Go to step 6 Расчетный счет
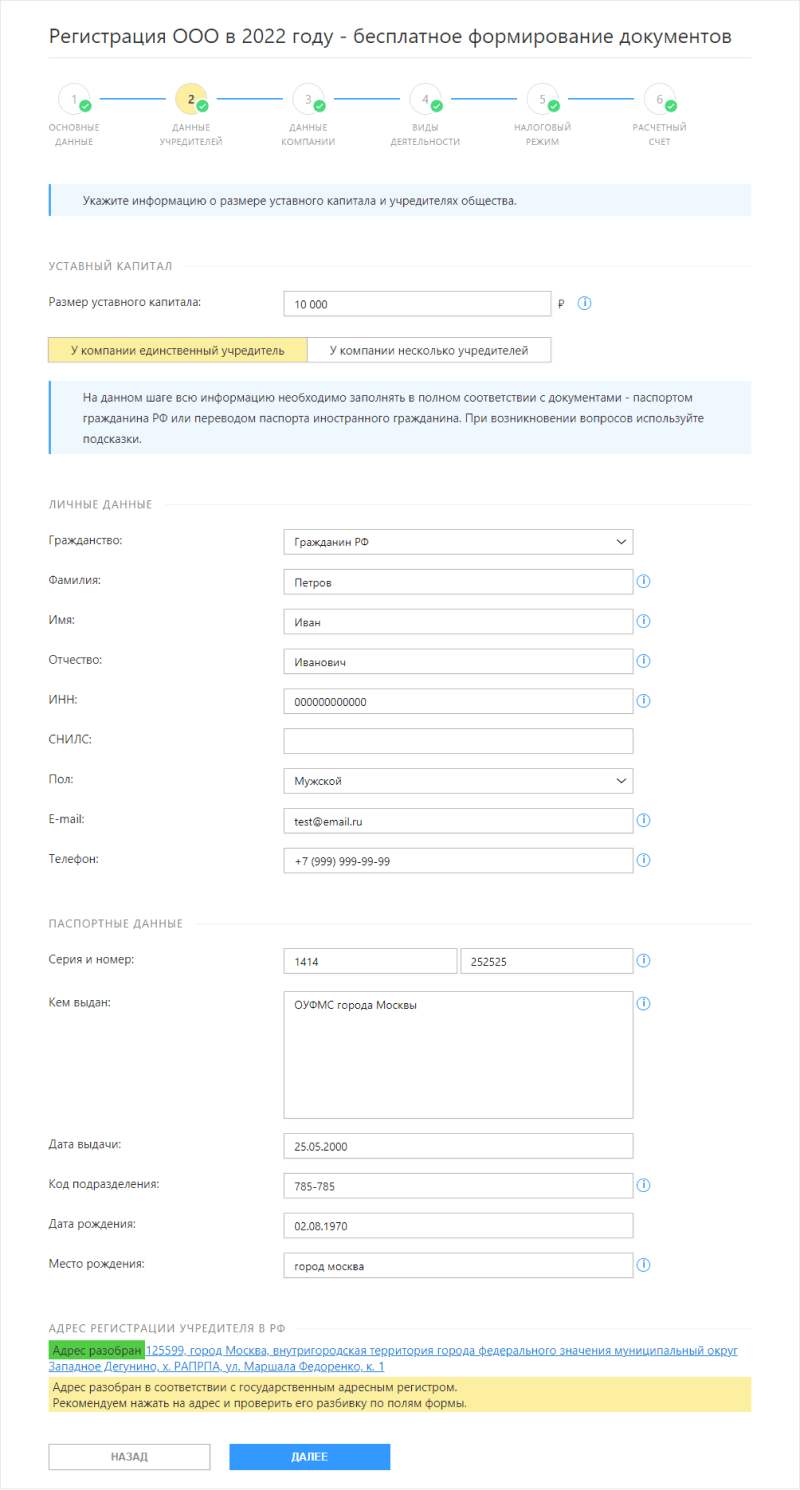This screenshot has width=800, height=1490. [x=660, y=100]
